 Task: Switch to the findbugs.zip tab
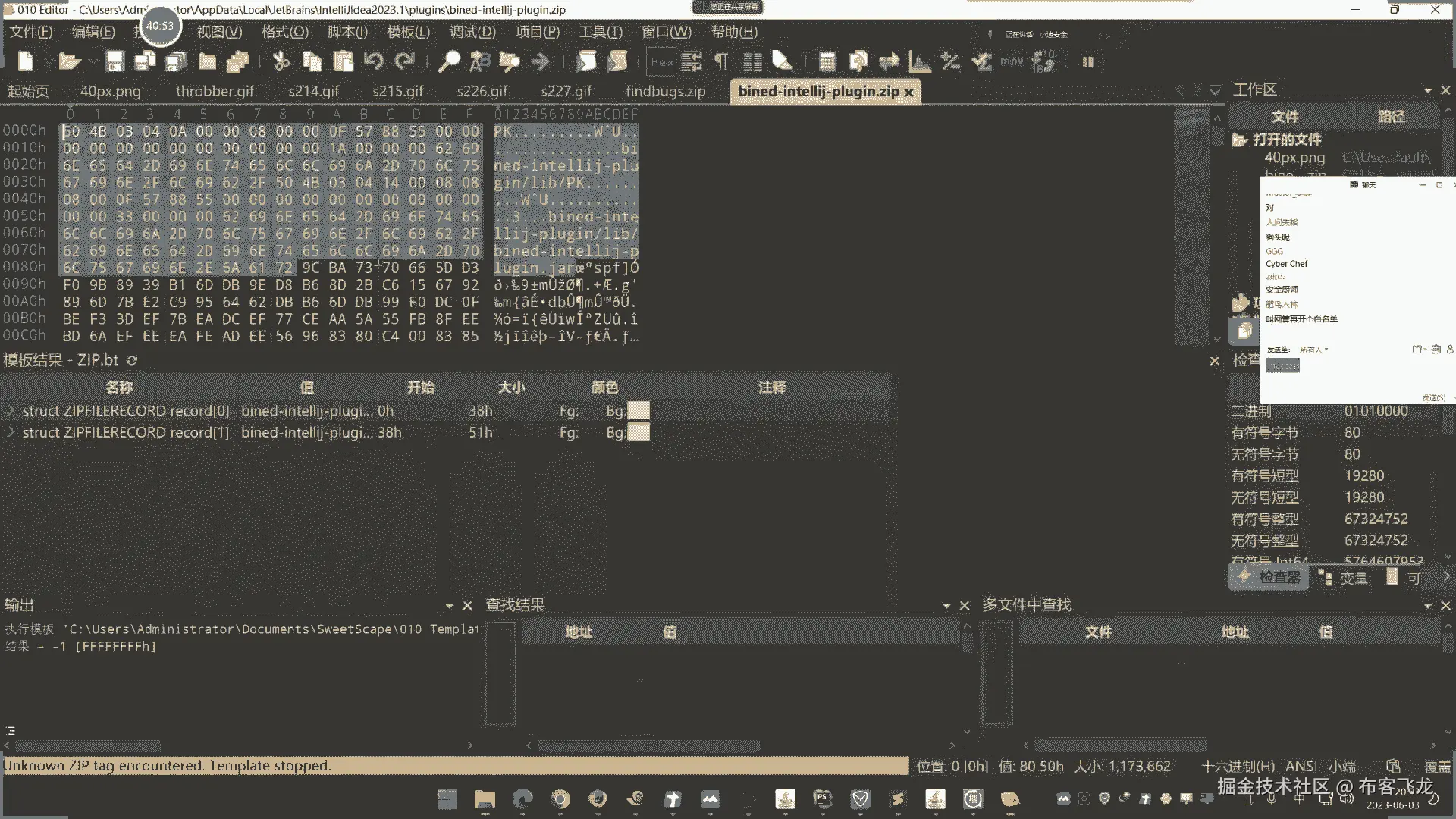[x=665, y=91]
